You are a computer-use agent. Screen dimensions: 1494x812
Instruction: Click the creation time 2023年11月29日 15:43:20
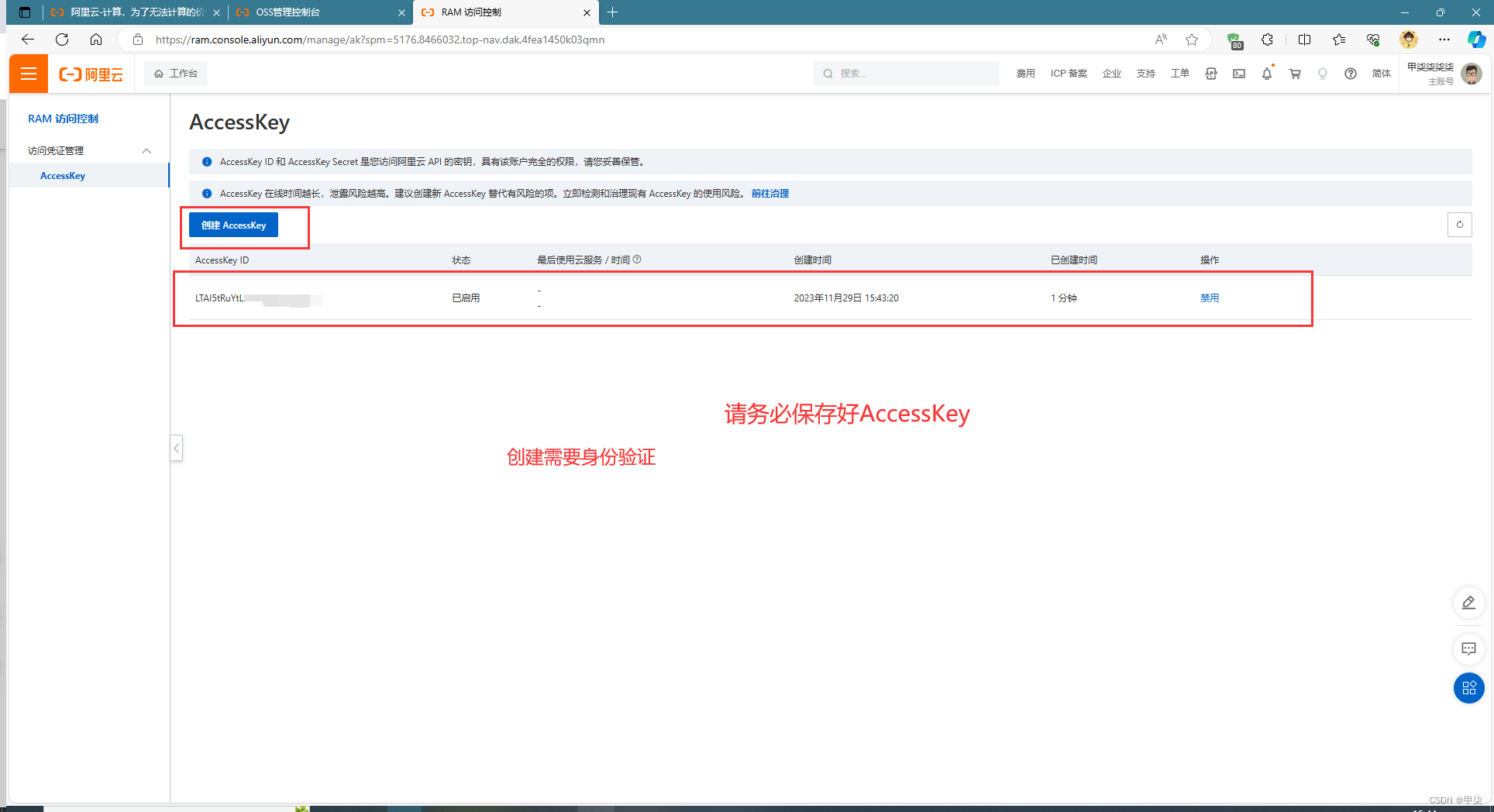(846, 298)
